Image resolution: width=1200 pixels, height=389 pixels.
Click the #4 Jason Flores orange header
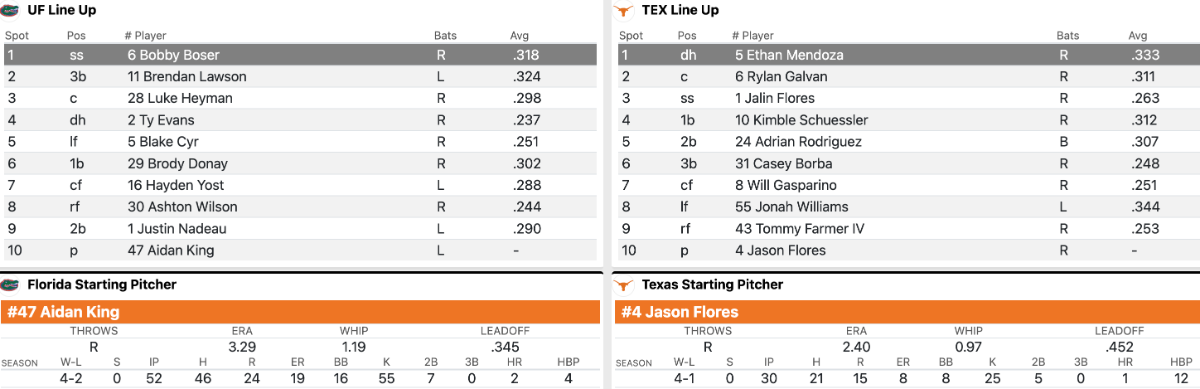[x=907, y=311]
